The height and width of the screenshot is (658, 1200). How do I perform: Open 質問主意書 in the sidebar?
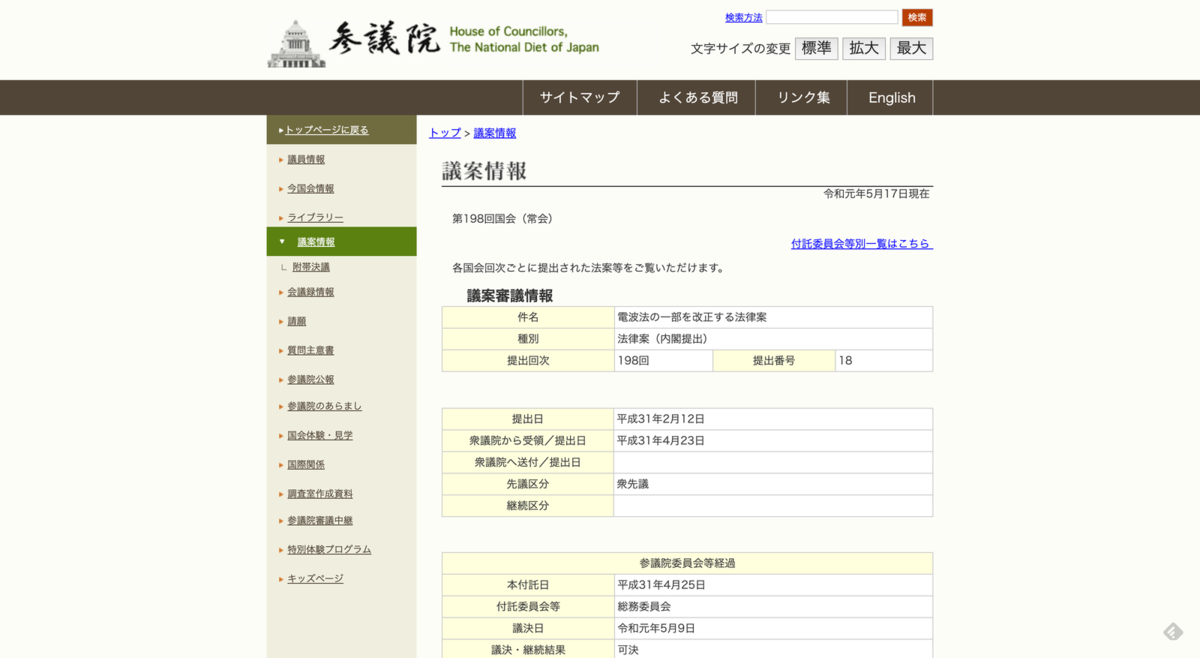311,350
